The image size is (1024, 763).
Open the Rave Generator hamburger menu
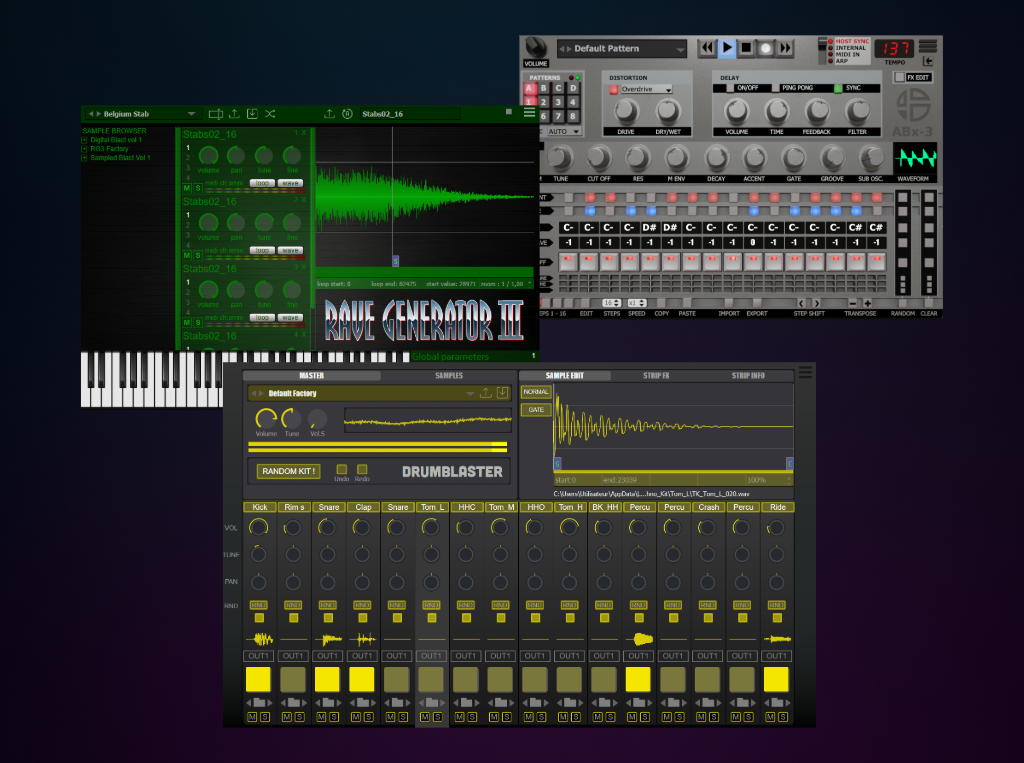coord(529,113)
